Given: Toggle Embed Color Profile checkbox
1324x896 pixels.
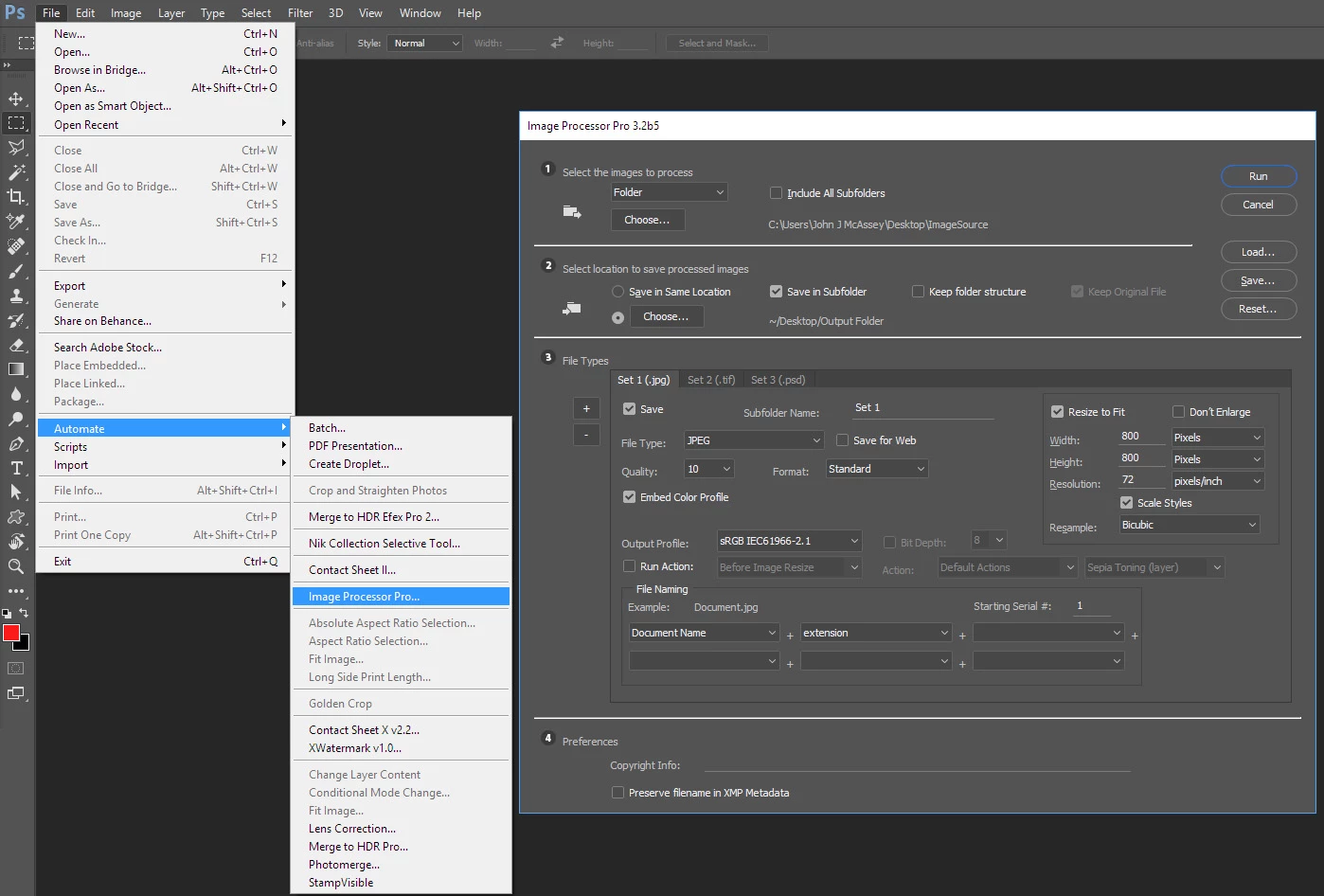Looking at the screenshot, I should point(629,497).
